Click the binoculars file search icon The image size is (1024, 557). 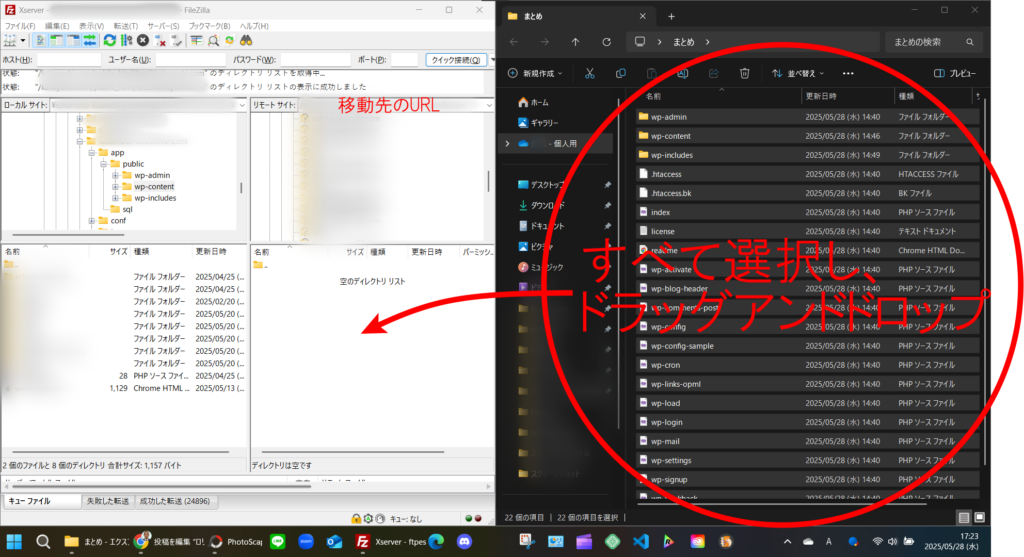tap(246, 40)
